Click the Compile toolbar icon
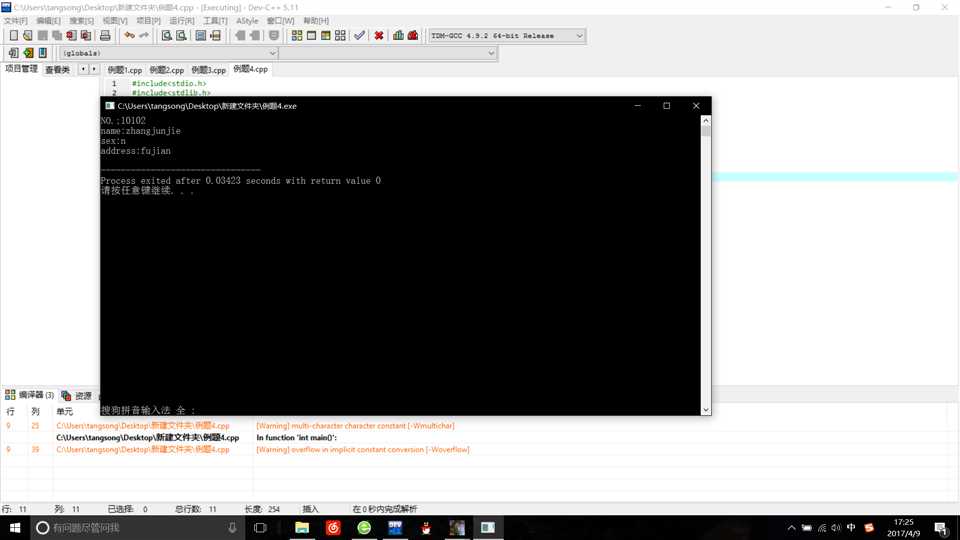960x540 pixels. (297, 36)
